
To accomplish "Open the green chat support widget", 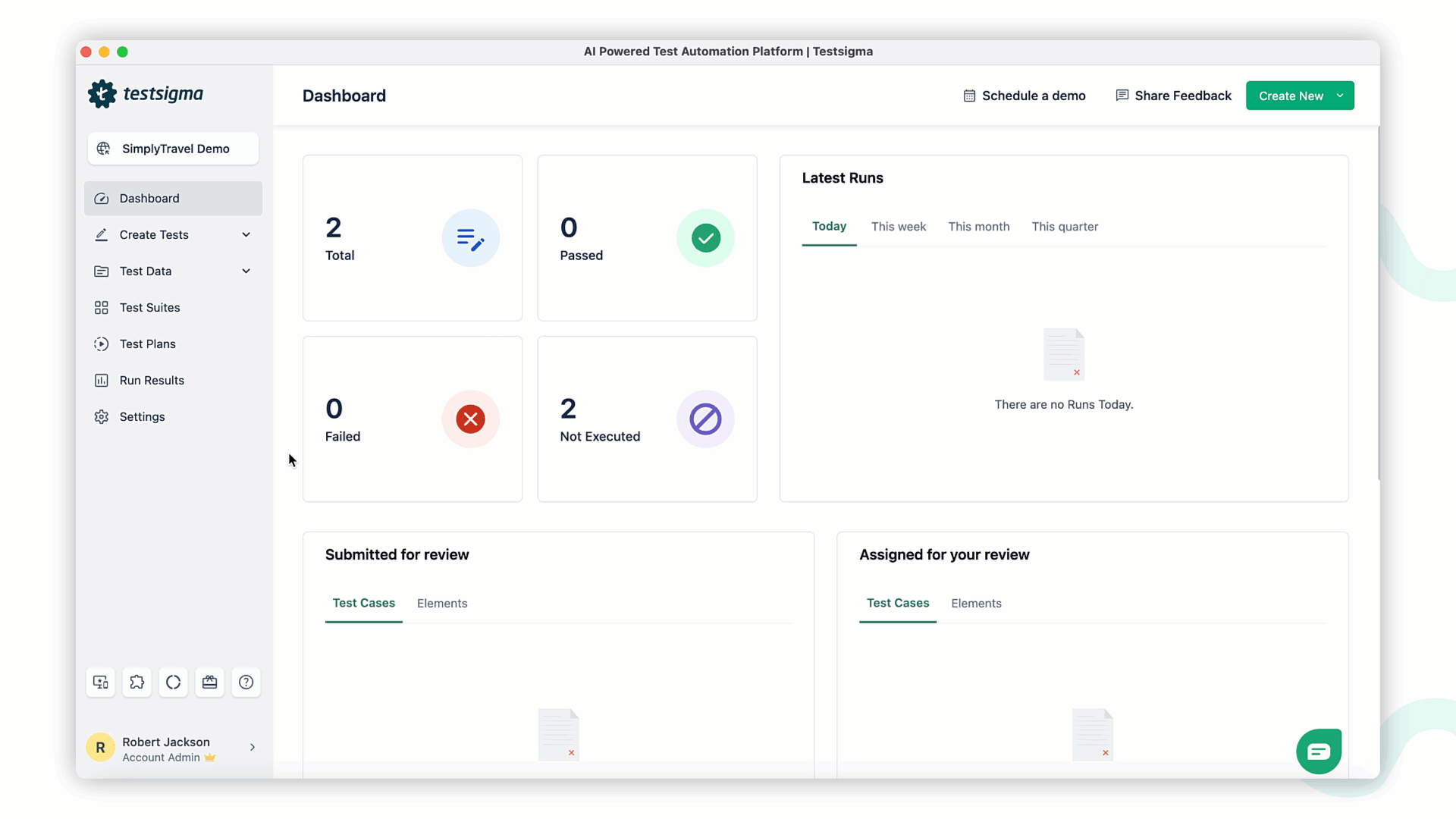I will [x=1319, y=752].
